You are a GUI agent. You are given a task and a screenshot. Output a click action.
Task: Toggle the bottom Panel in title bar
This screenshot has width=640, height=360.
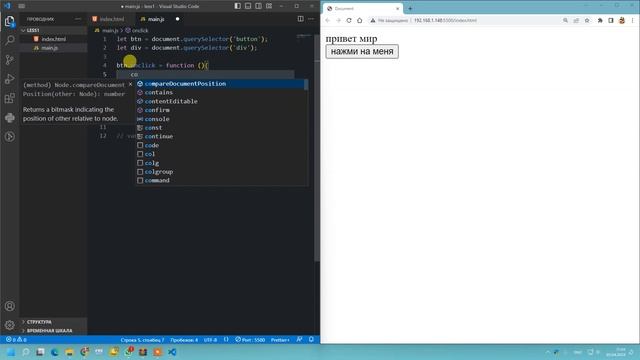coord(248,6)
